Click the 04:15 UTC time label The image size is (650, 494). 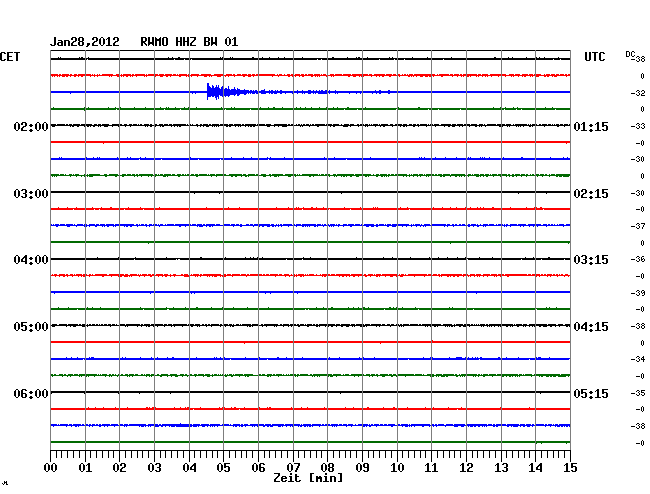coord(591,327)
